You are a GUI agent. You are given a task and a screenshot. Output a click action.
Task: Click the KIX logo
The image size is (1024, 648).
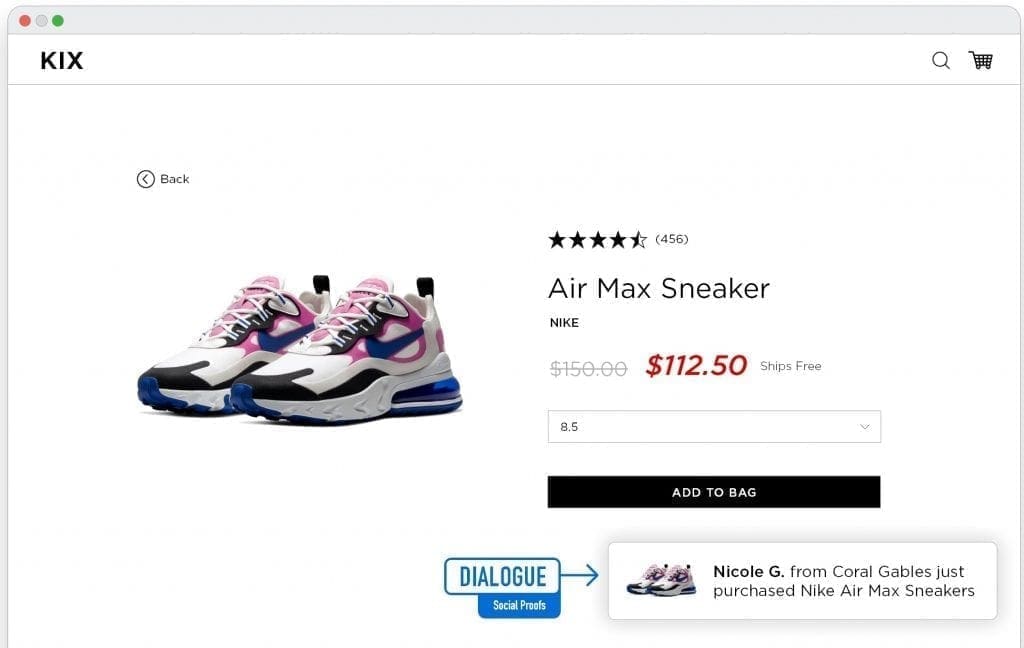click(x=62, y=61)
